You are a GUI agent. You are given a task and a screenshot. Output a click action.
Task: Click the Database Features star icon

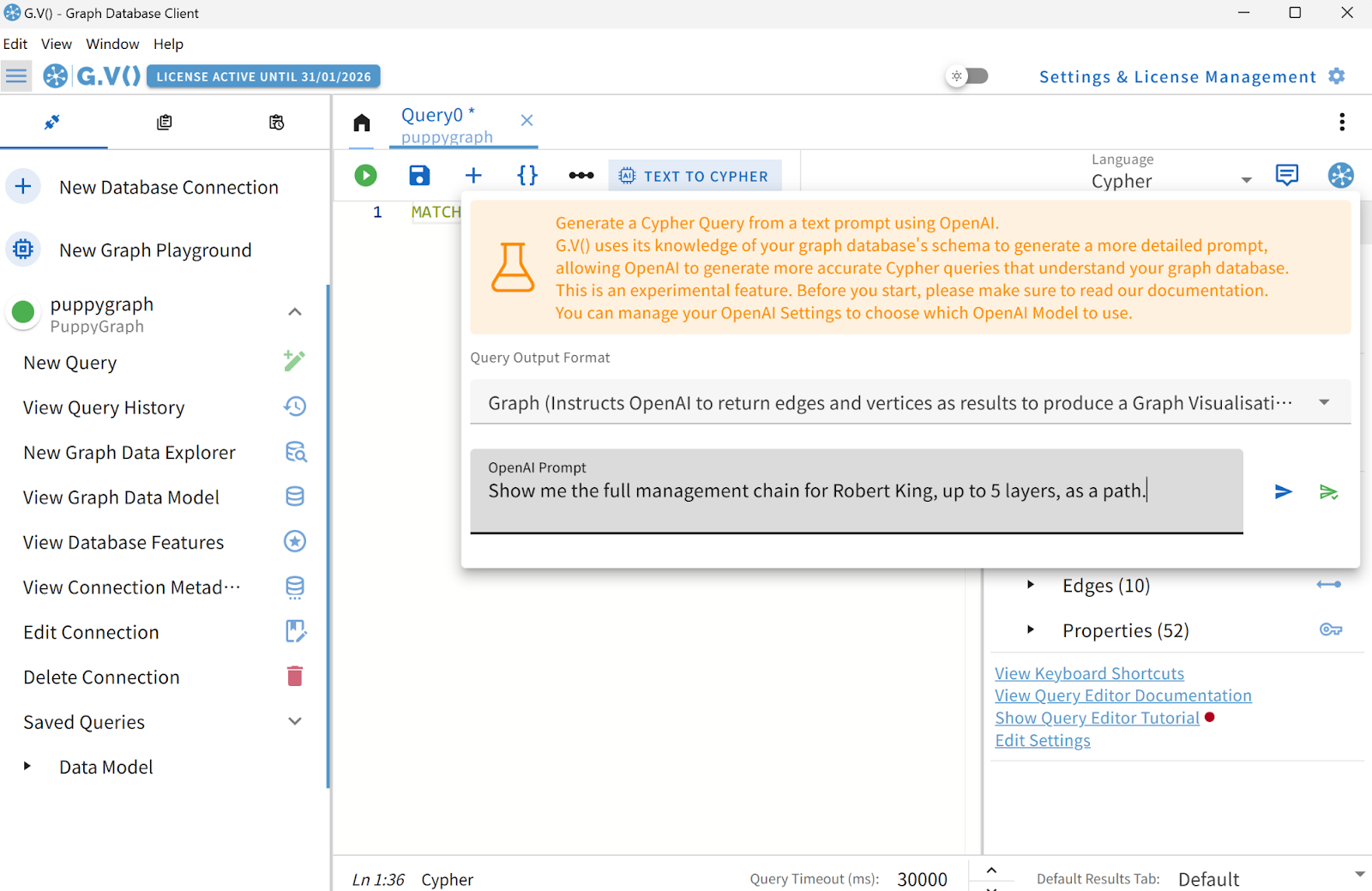pyautogui.click(x=295, y=541)
